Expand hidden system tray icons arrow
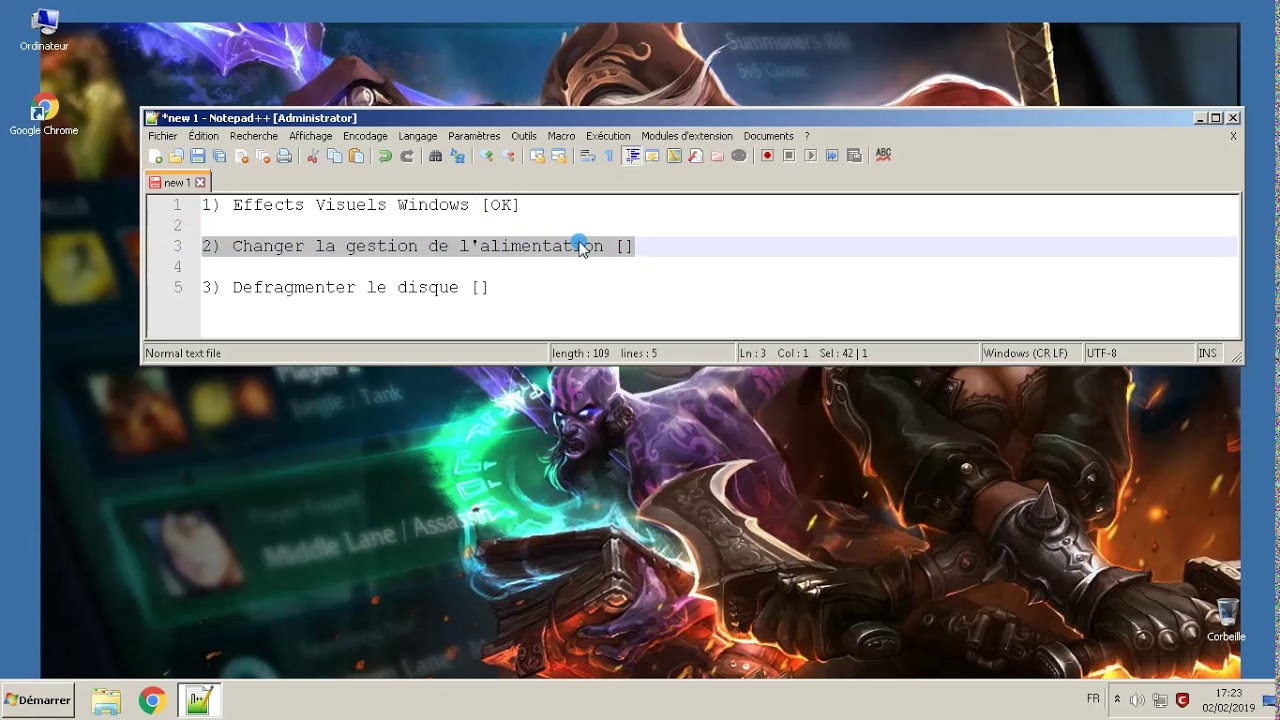Viewport: 1280px width, 720px height. [1117, 700]
